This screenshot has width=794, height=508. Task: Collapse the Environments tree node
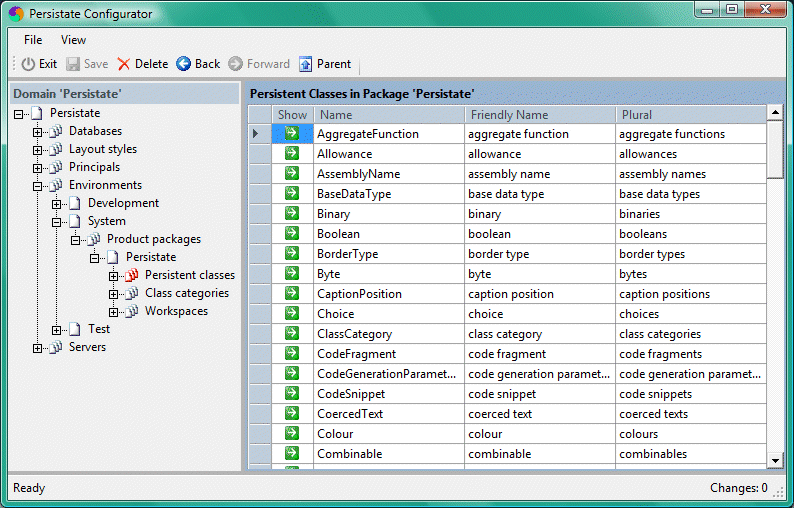pyautogui.click(x=37, y=186)
